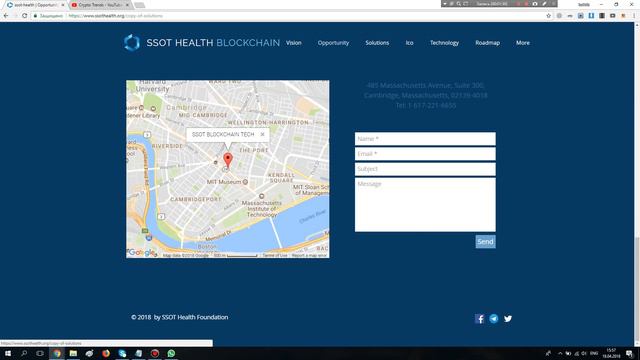Click the Subject input field

point(425,169)
